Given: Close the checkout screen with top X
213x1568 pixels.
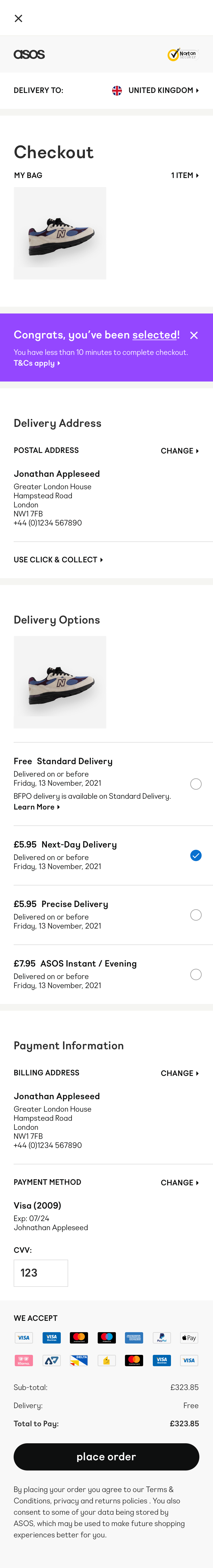Looking at the screenshot, I should coord(18,18).
